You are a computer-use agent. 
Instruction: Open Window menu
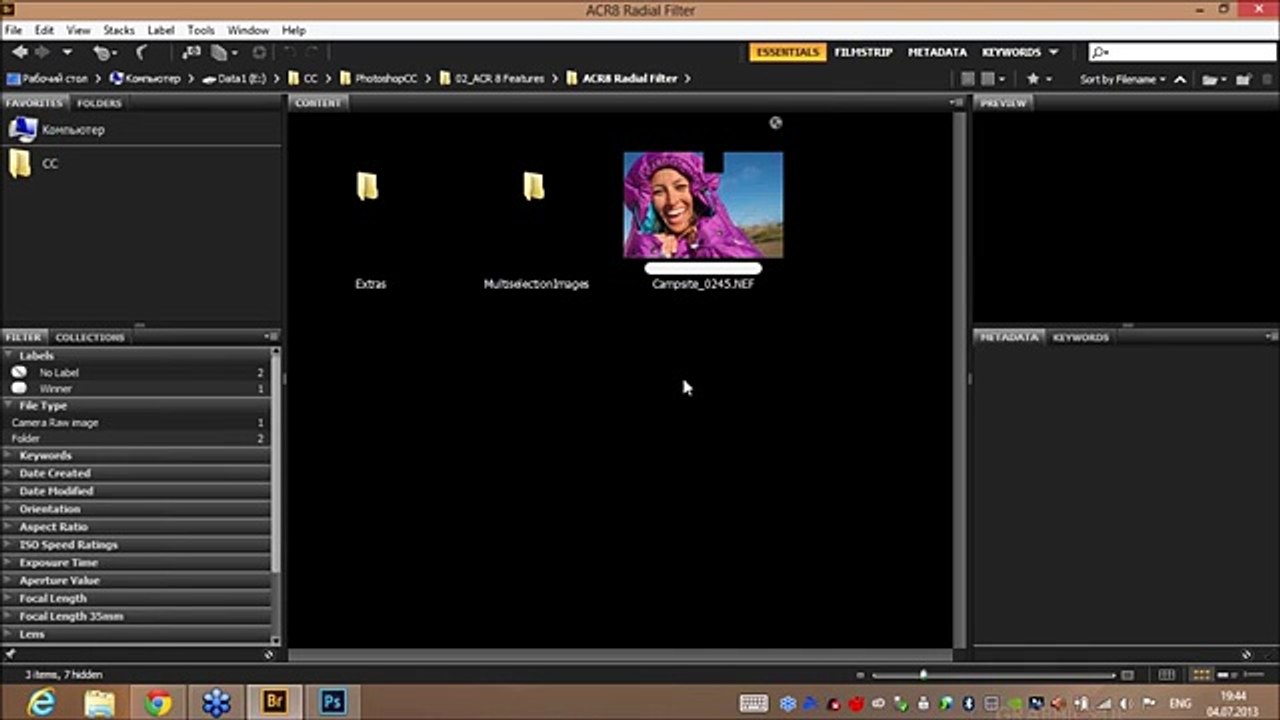tap(247, 31)
